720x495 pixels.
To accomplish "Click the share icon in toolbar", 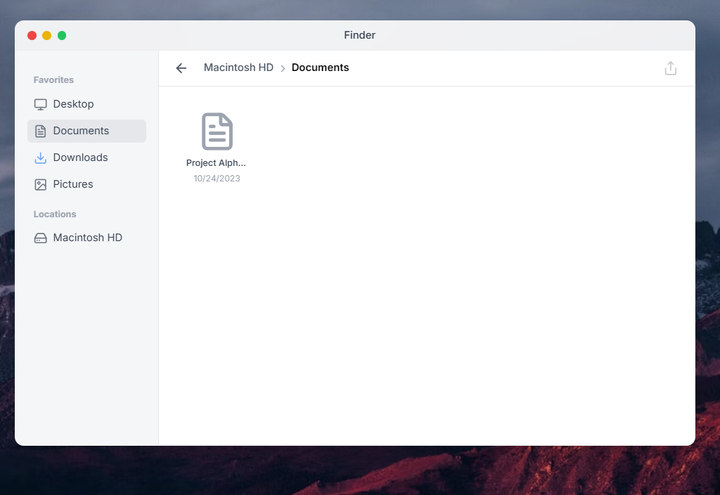I will click(670, 68).
